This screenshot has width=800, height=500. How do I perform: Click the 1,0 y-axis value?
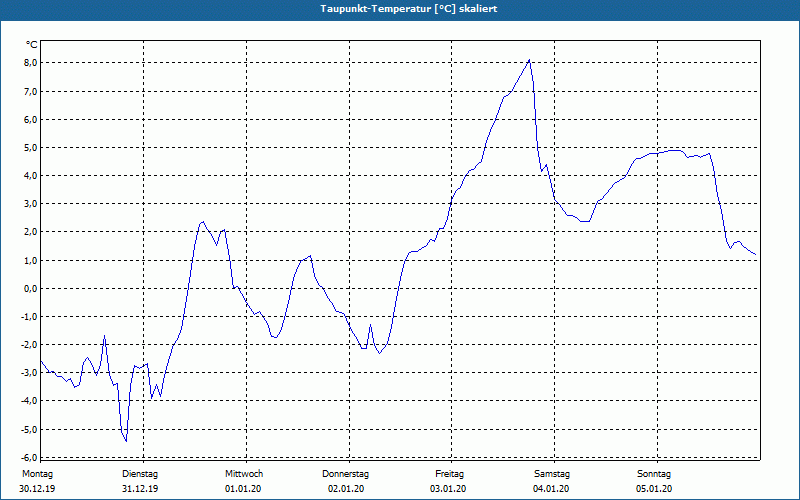30,260
